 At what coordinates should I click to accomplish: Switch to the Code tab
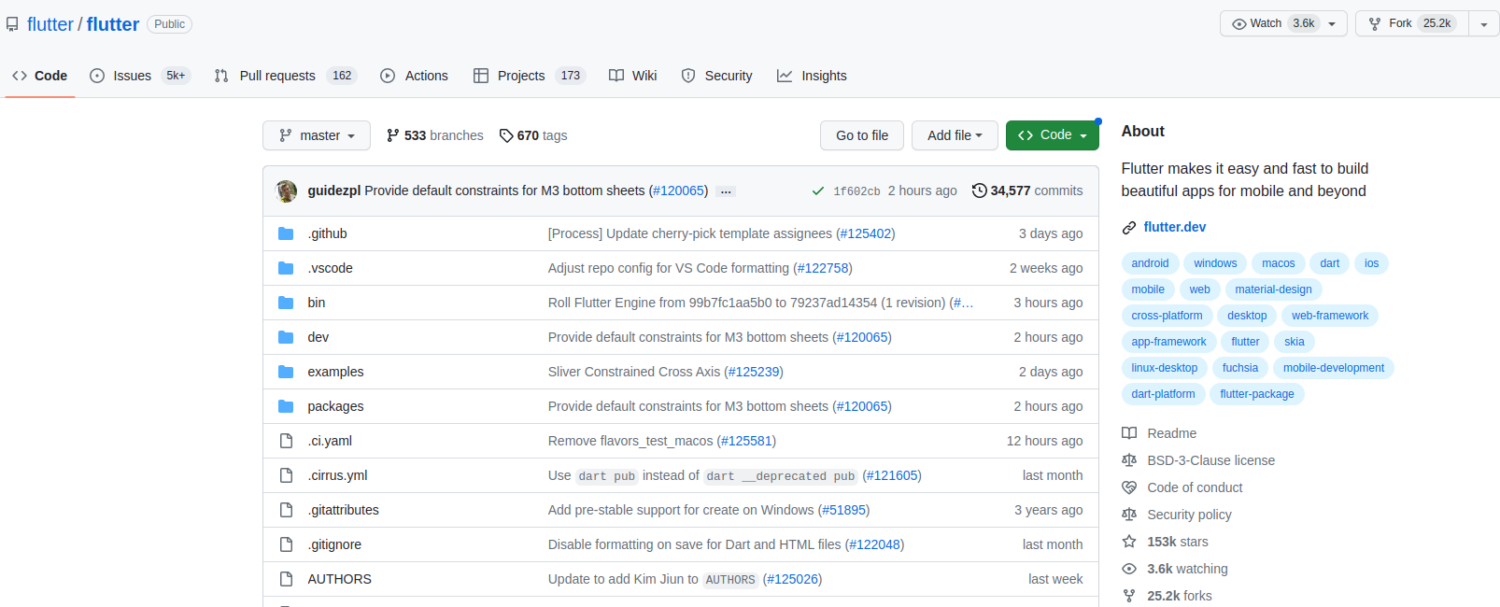[40, 75]
